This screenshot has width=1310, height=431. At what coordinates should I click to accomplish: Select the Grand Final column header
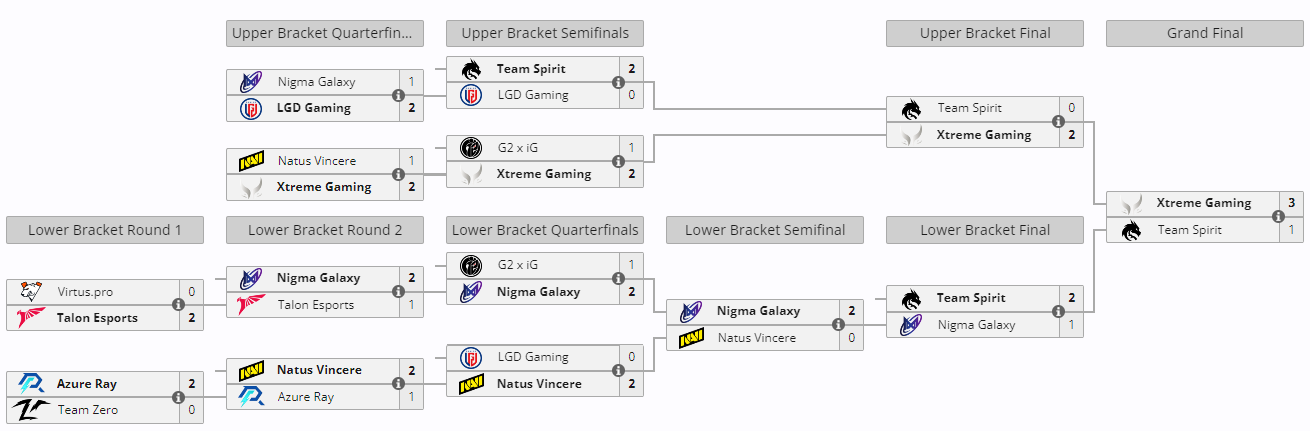[1205, 33]
